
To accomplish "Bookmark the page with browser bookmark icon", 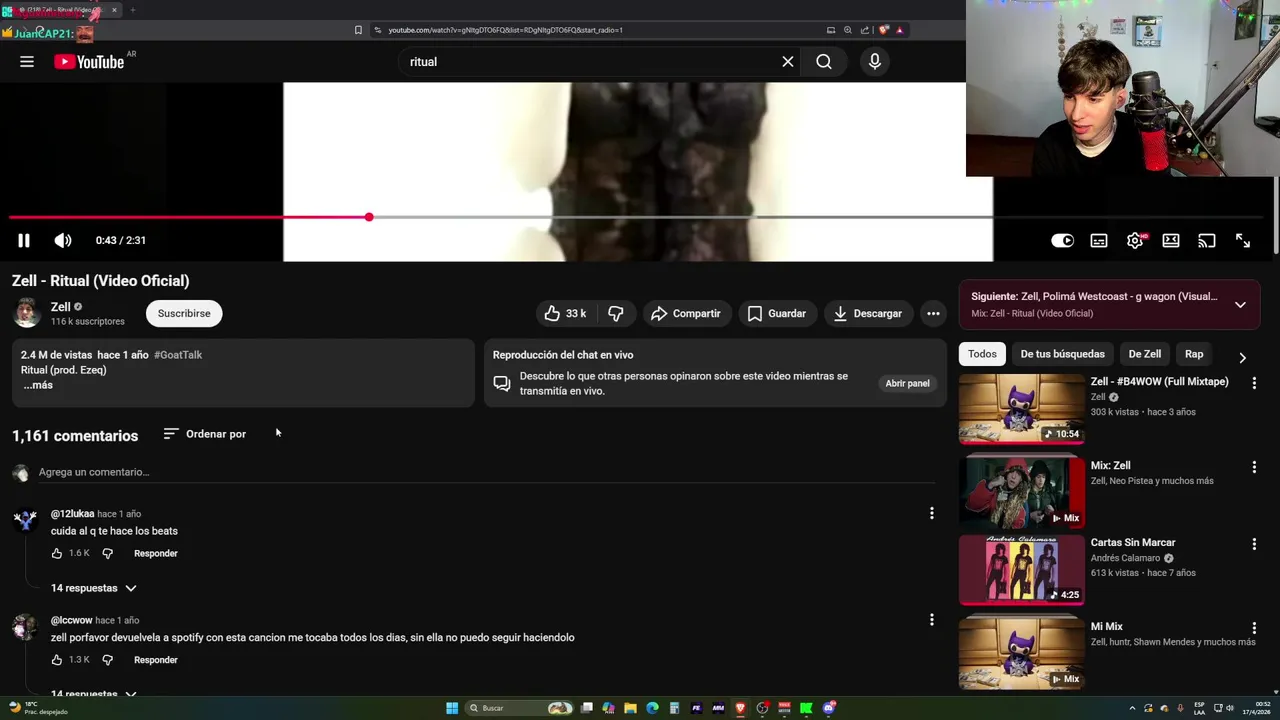I will 358,30.
